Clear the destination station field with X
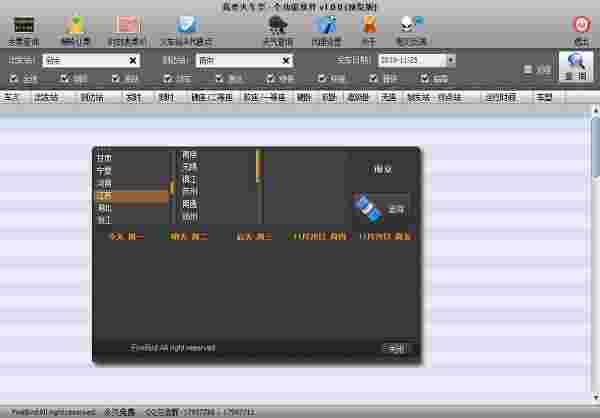The image size is (600, 418). [285, 60]
